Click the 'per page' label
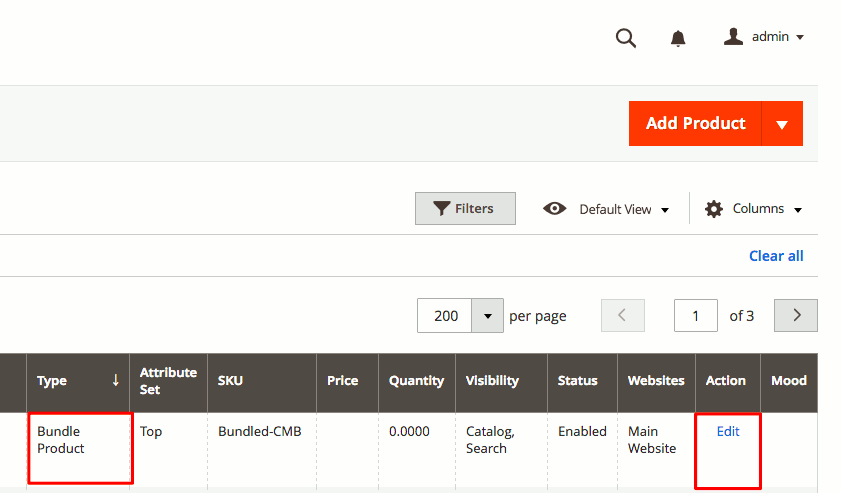 click(537, 317)
